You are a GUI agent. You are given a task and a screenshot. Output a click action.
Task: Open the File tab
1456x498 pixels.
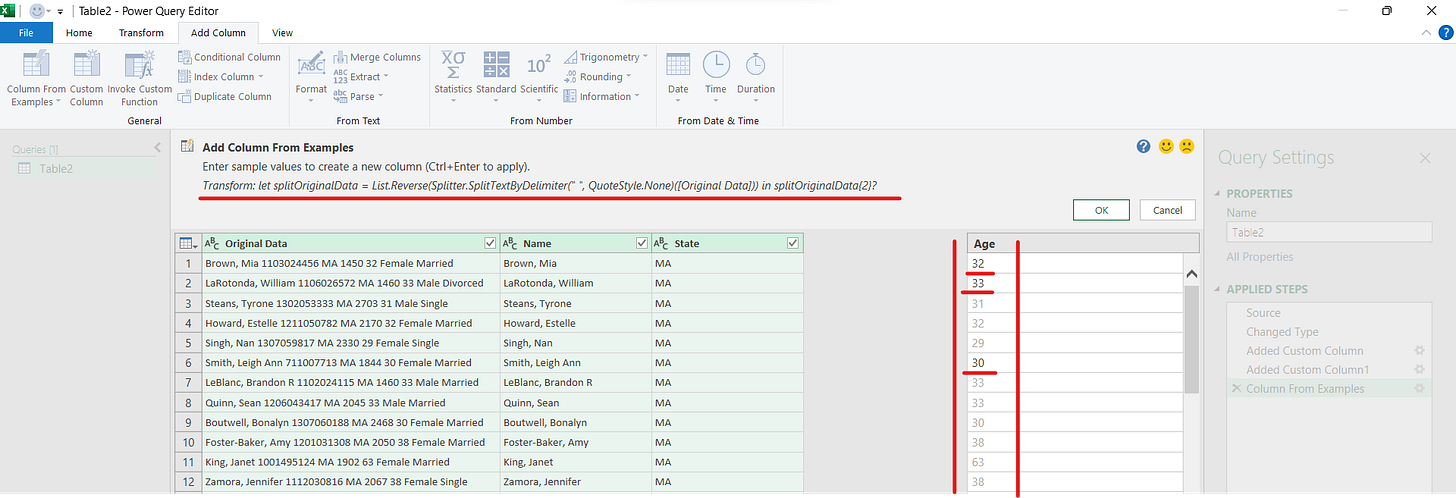26,33
